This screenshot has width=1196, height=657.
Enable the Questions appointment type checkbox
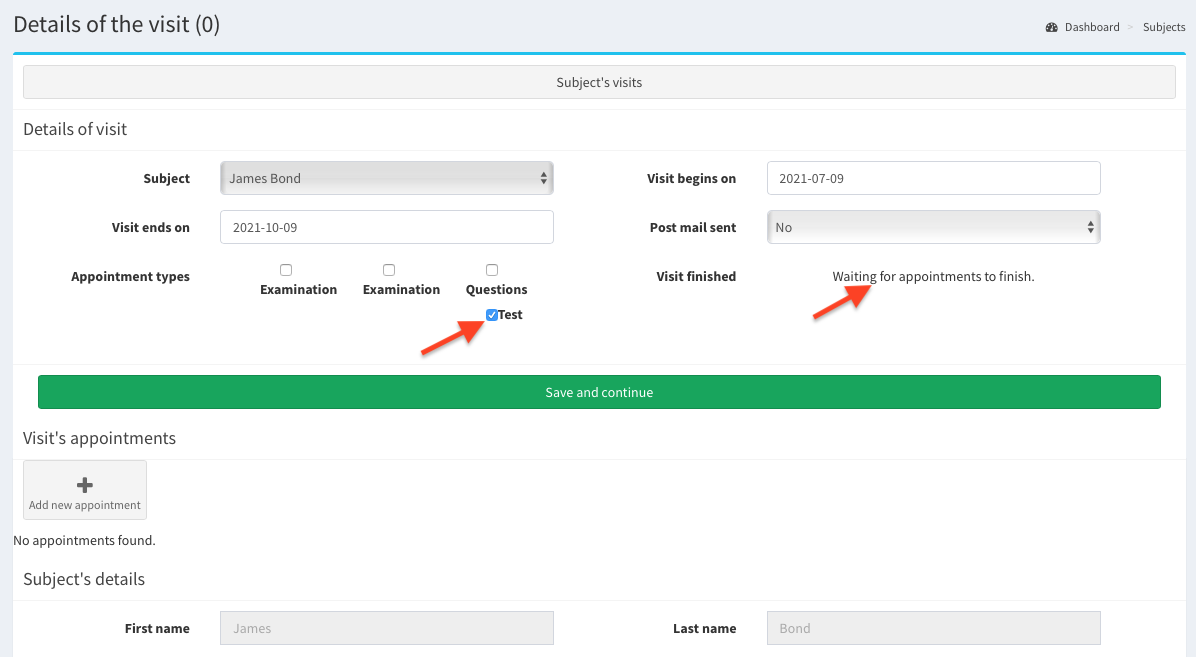[492, 270]
